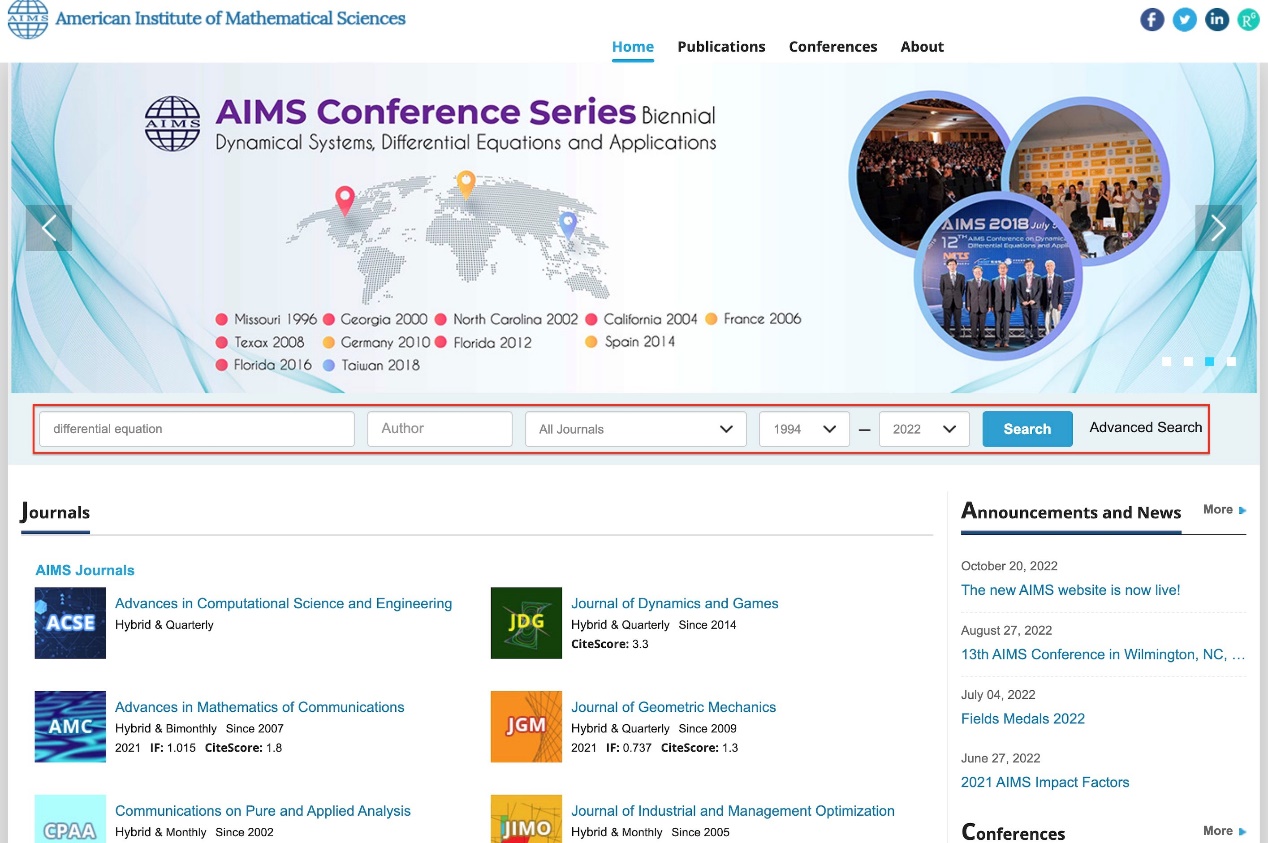
Task: Open the Twitter social icon
Action: [x=1184, y=19]
